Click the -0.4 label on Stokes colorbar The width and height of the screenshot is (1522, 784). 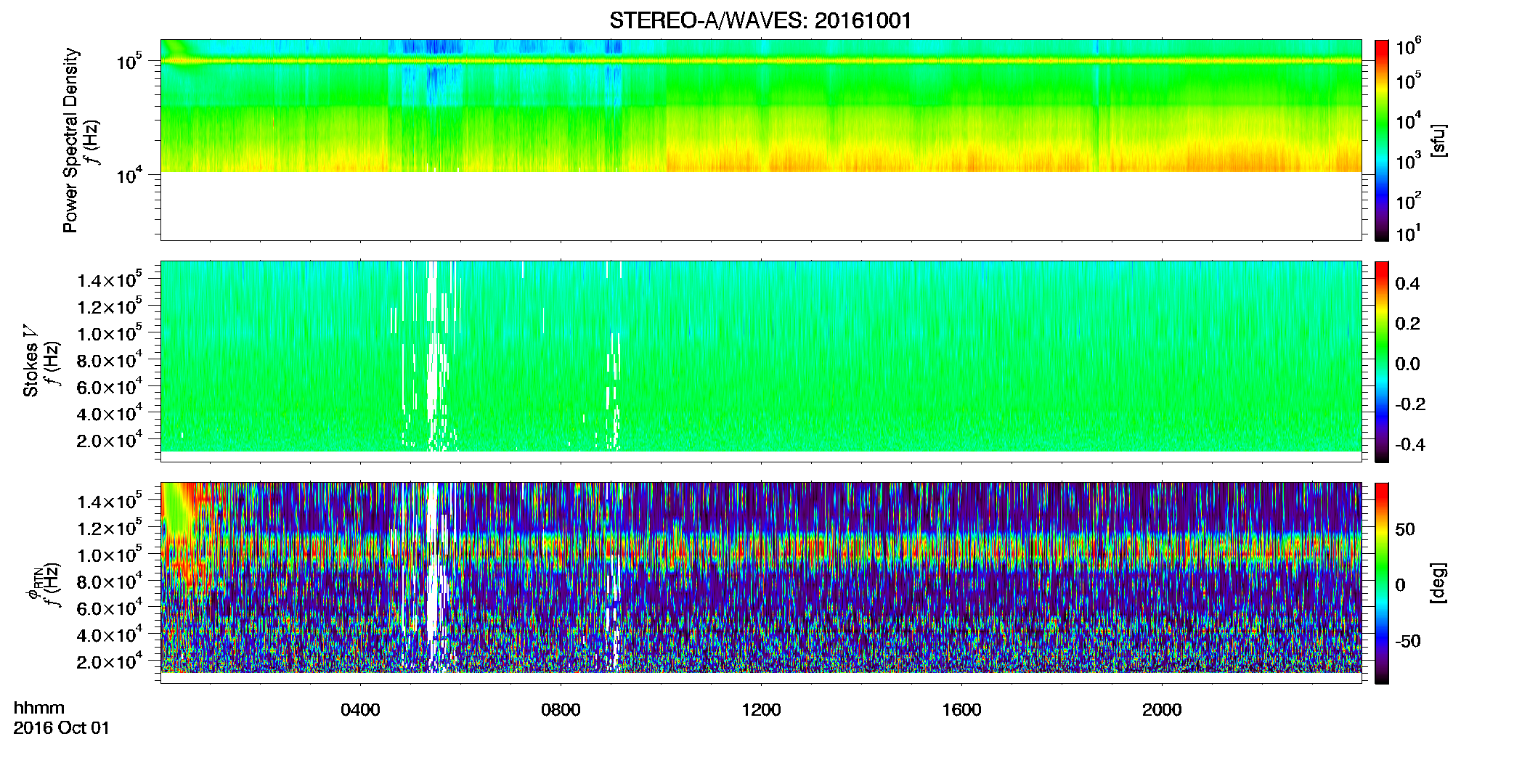(1410, 445)
